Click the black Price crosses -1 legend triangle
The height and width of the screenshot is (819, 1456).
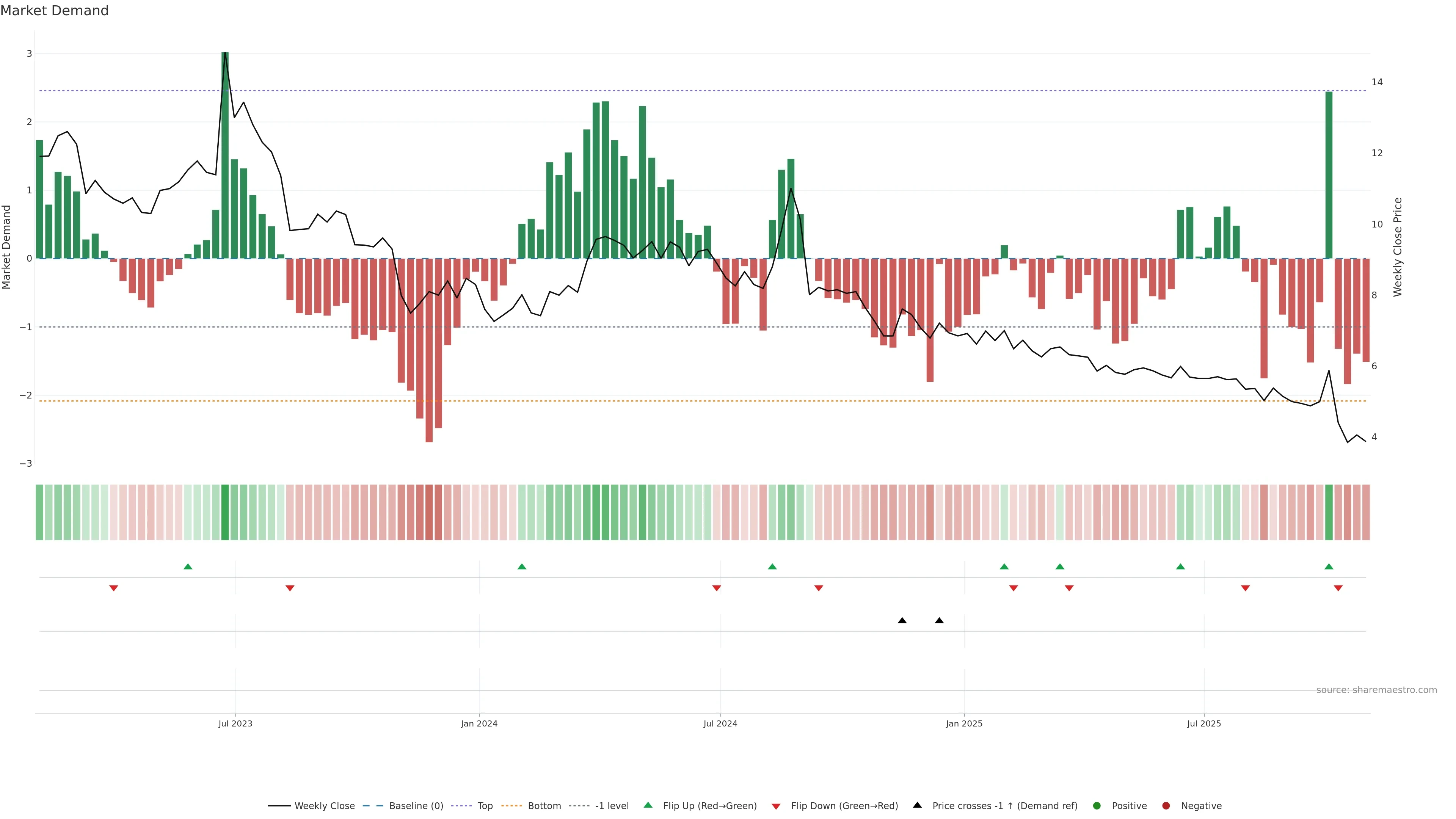click(x=917, y=805)
